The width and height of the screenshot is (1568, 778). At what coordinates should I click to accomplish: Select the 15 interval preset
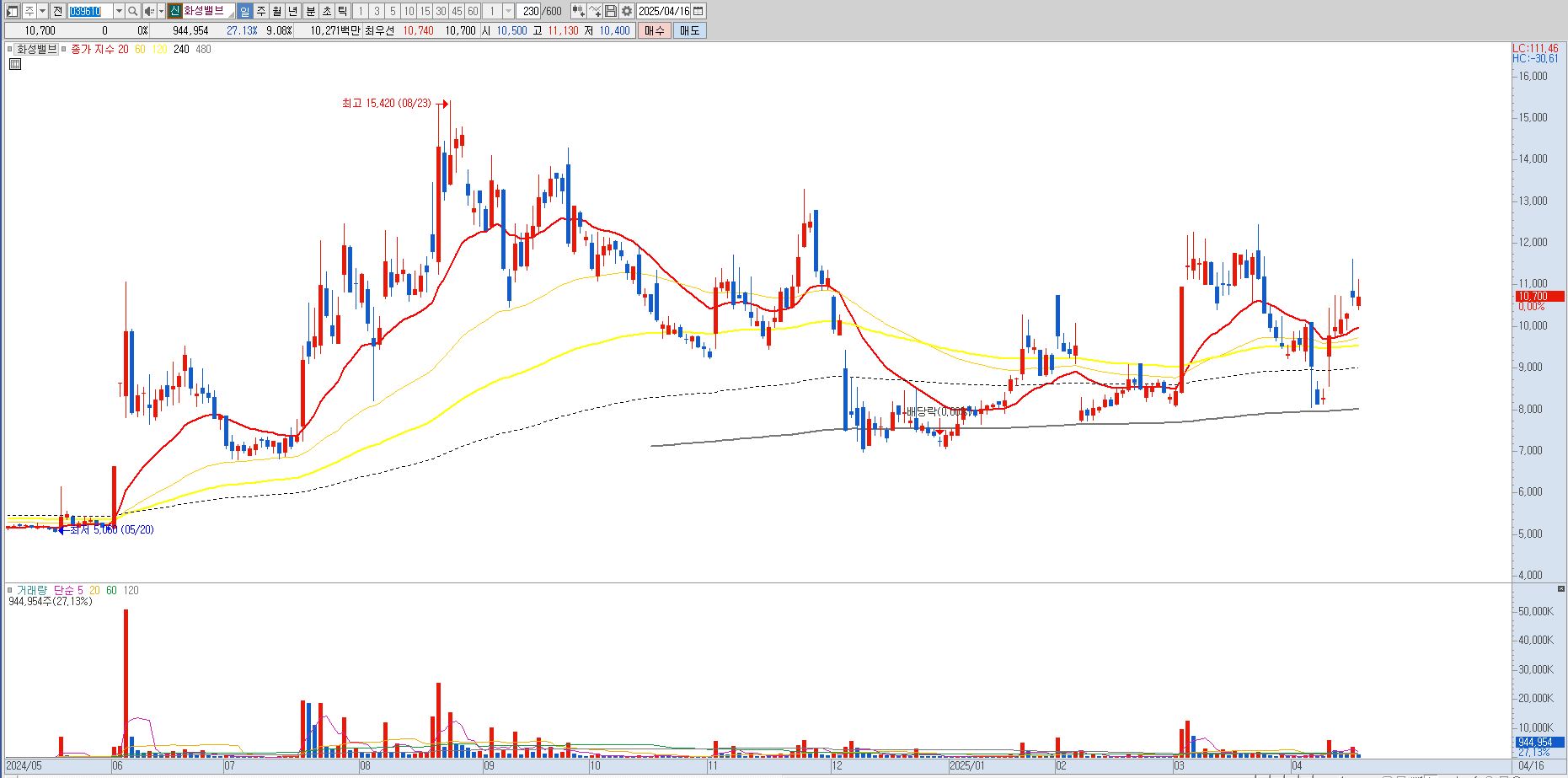tap(425, 11)
